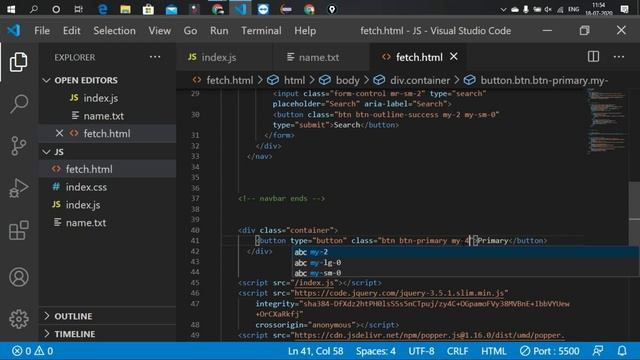Image resolution: width=640 pixels, height=360 pixels.
Task: Open Windows Action Center icon
Action: (624, 9)
